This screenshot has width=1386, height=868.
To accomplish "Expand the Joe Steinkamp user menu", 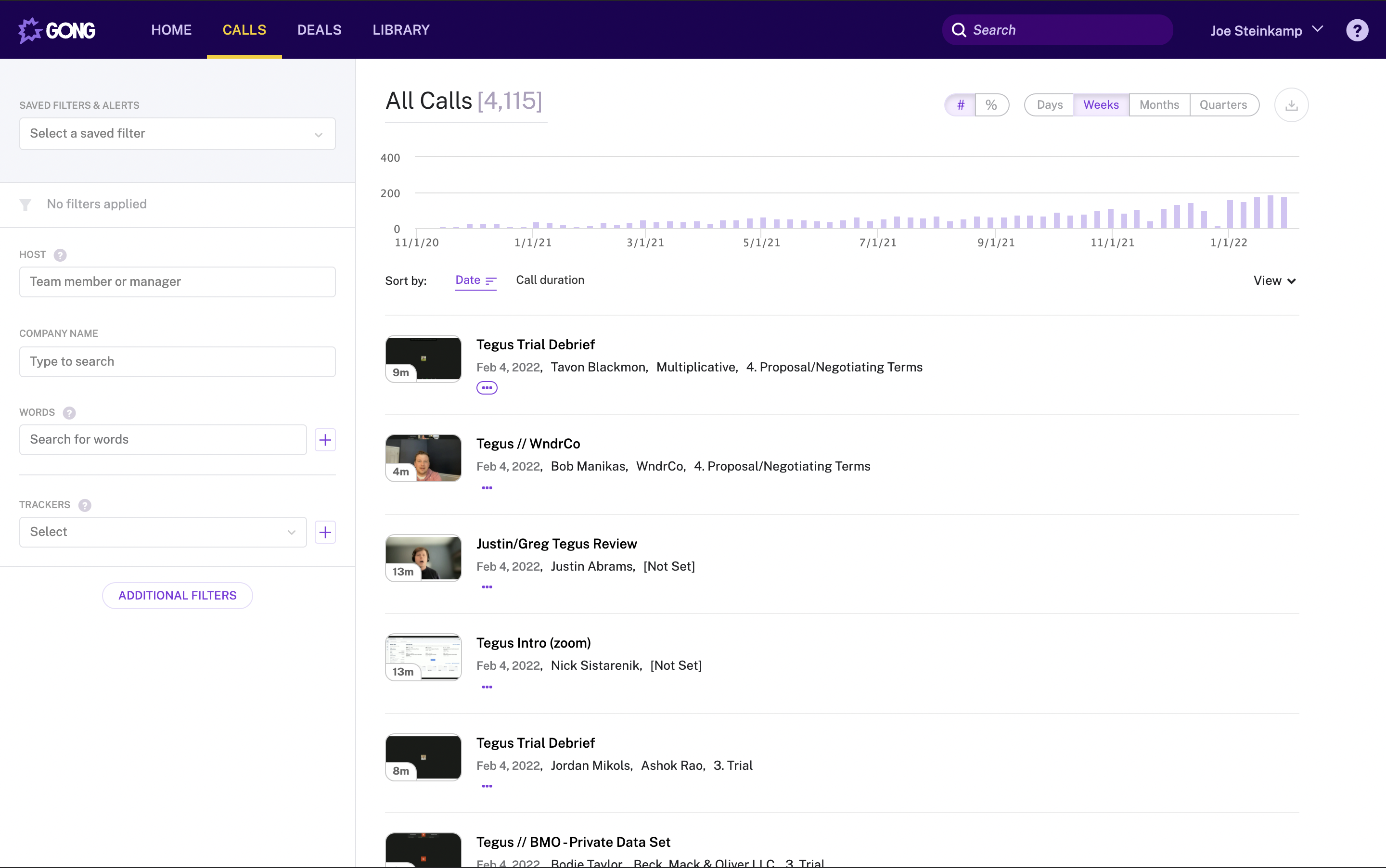I will tap(1267, 30).
